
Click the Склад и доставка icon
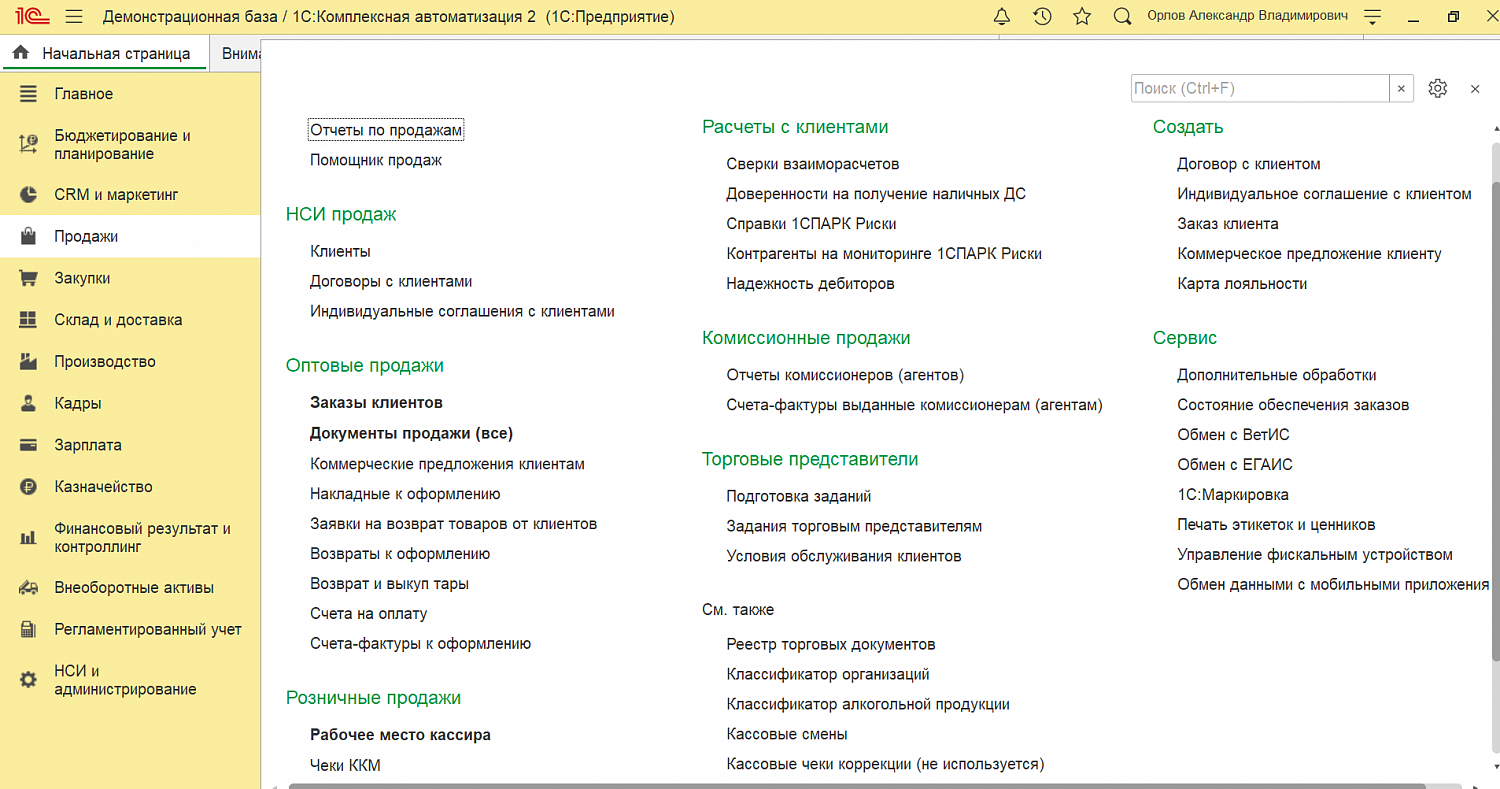point(29,320)
